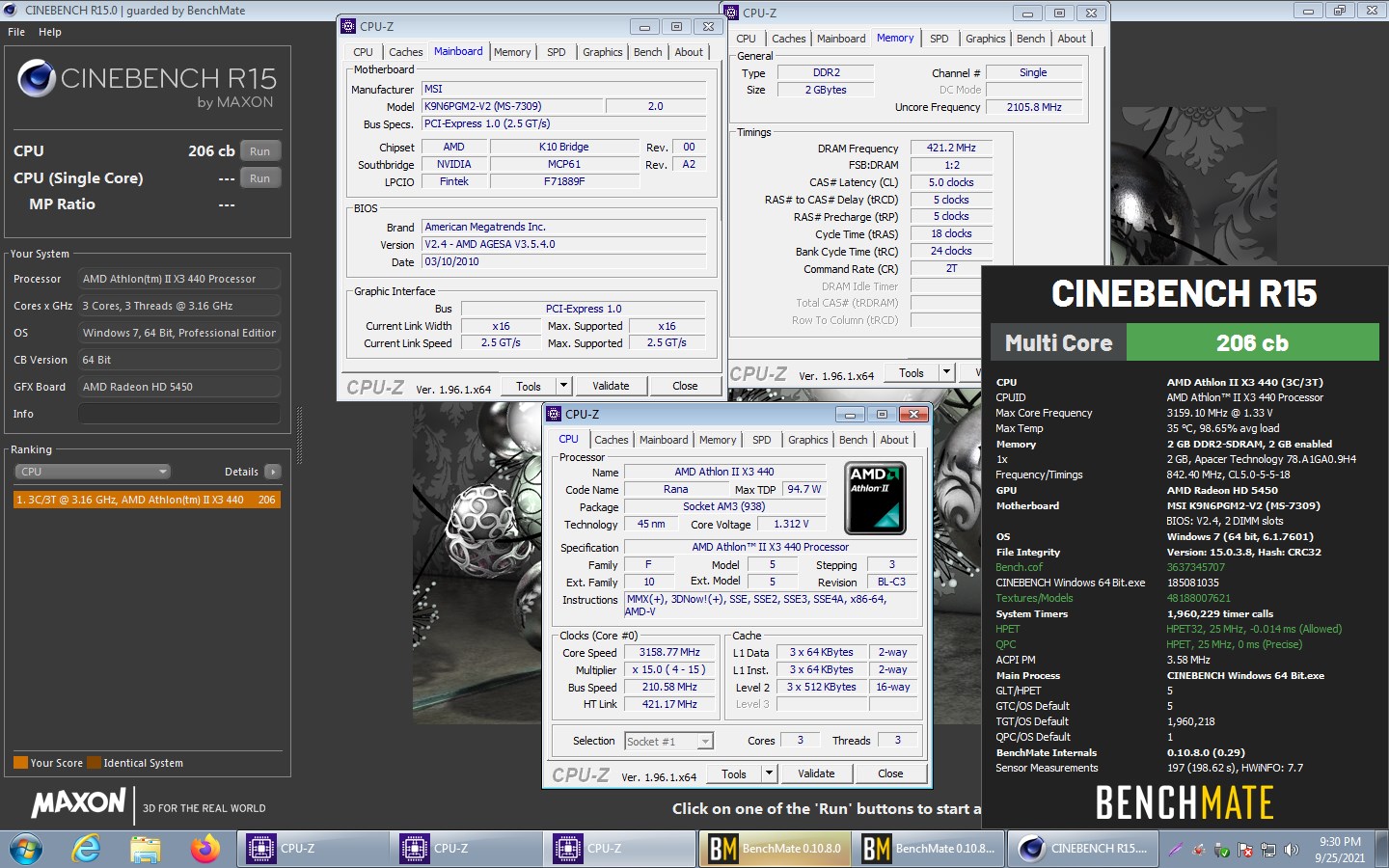This screenshot has height=868, width=1389.
Task: Click the AMD Athlon II processor logo
Action: pyautogui.click(x=875, y=499)
